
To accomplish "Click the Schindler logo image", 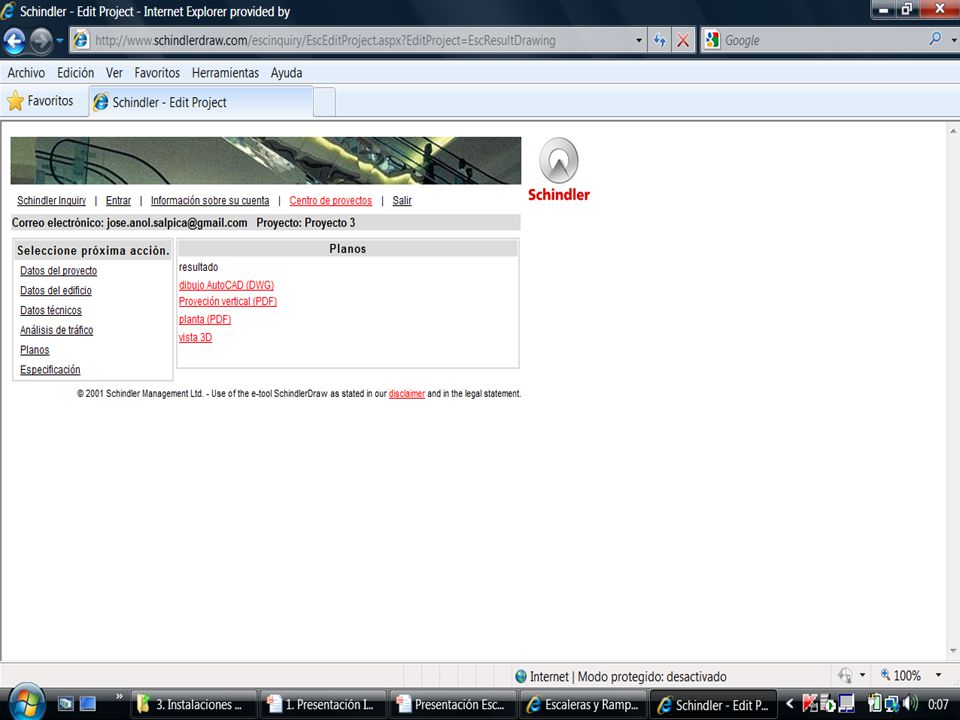I will 558,170.
